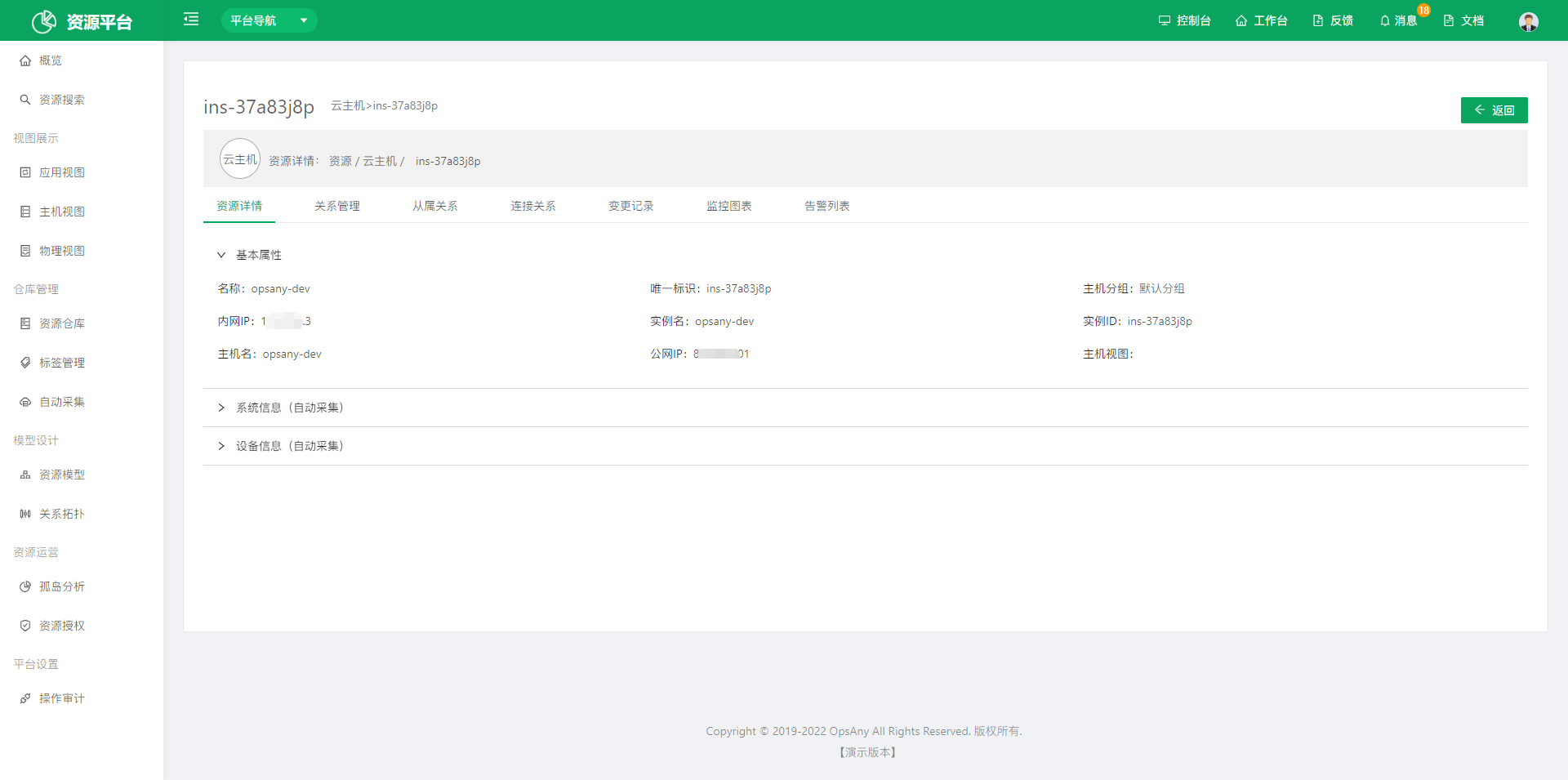The width and height of the screenshot is (1568, 780).
Task: Switch to the 关系管理 tab
Action: [x=337, y=206]
